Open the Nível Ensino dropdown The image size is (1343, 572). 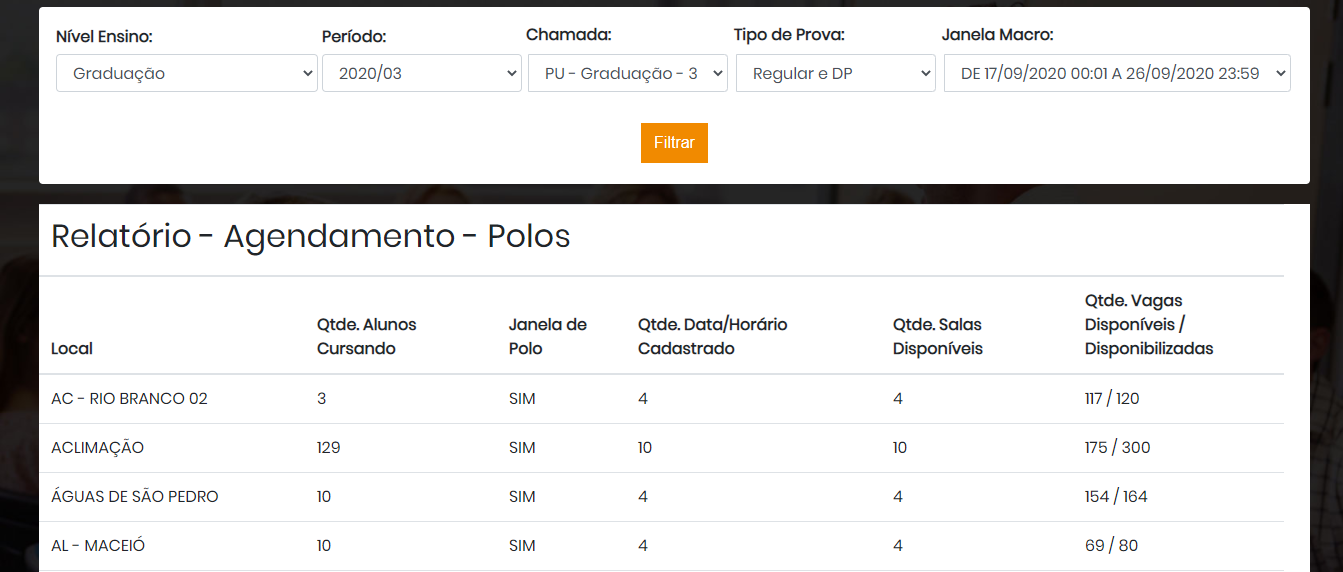[187, 73]
